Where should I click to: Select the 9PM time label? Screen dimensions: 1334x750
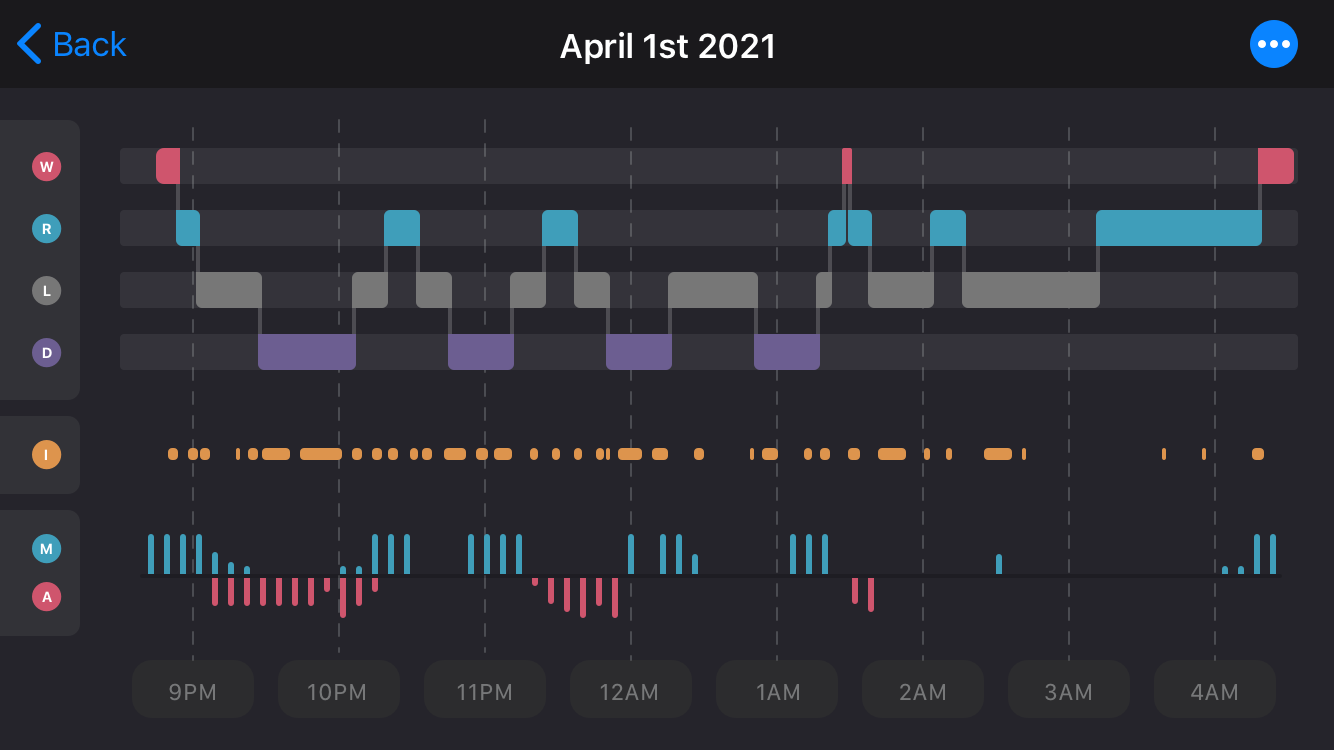point(193,690)
